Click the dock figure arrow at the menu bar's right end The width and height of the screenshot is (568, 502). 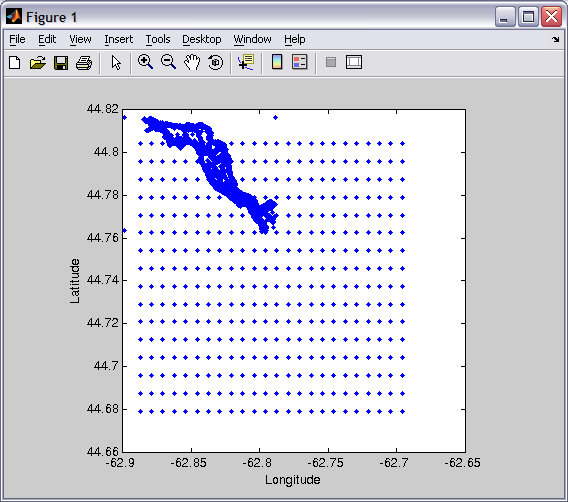pos(555,39)
